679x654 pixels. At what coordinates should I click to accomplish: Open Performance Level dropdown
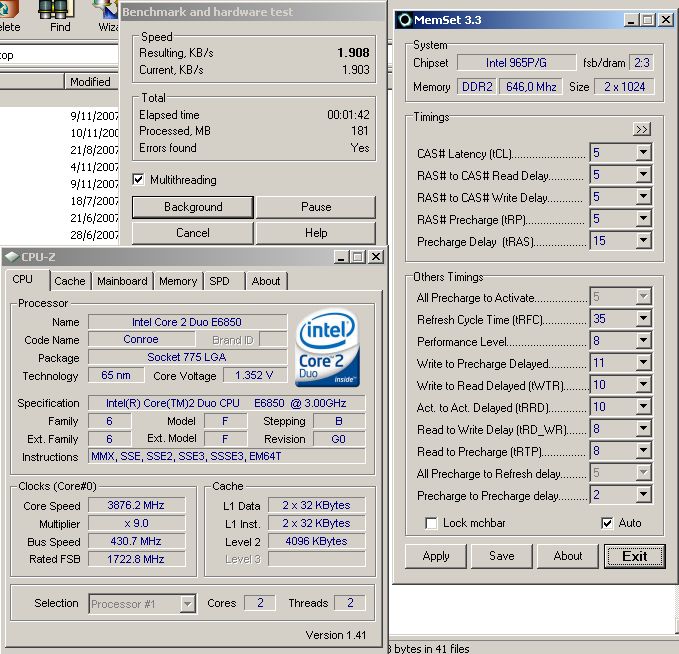(x=643, y=341)
